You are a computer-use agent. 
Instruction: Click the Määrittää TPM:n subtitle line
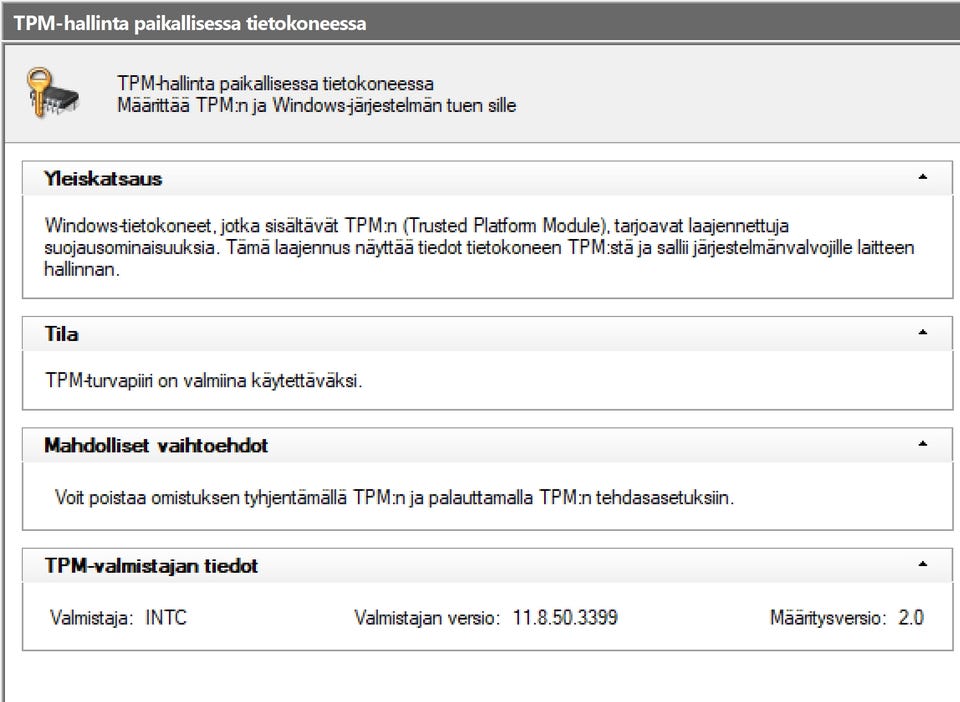pos(316,105)
